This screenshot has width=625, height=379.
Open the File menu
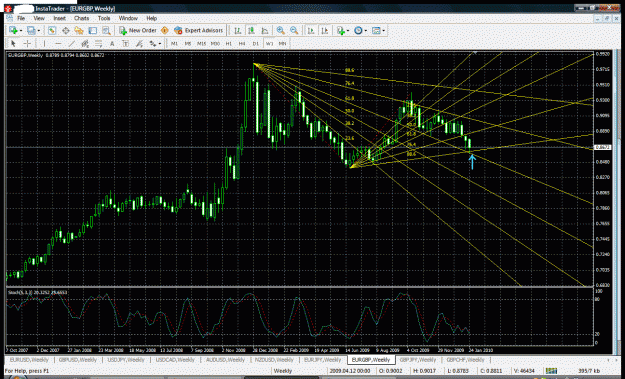click(x=21, y=18)
